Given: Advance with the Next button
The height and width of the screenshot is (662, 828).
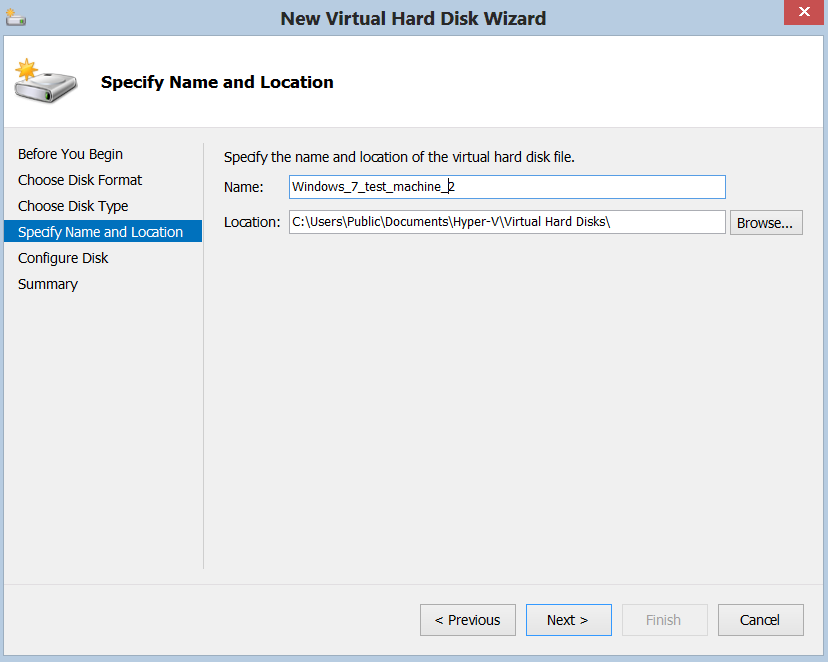Looking at the screenshot, I should pos(568,620).
